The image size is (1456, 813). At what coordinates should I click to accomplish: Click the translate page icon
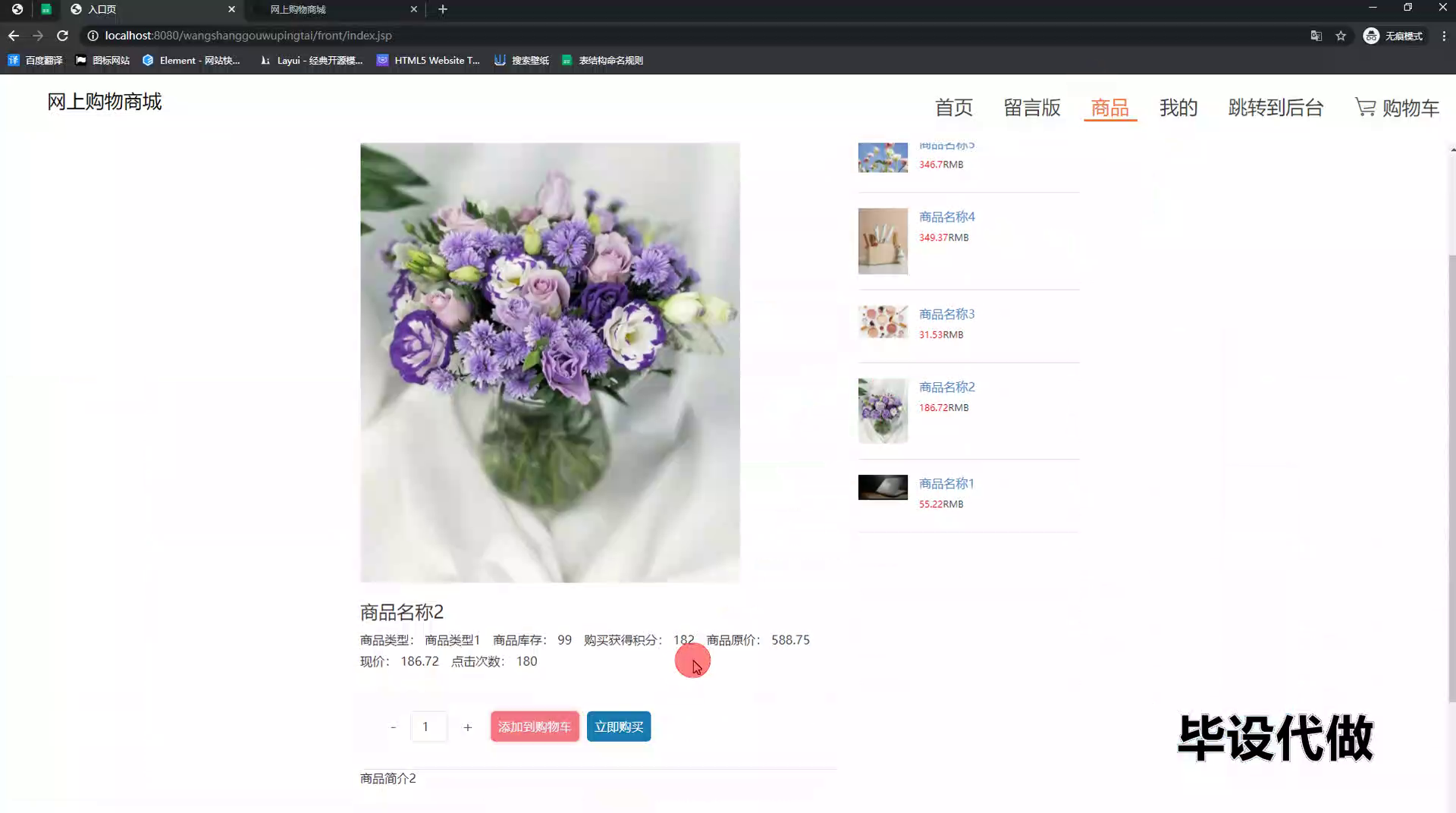[1316, 36]
